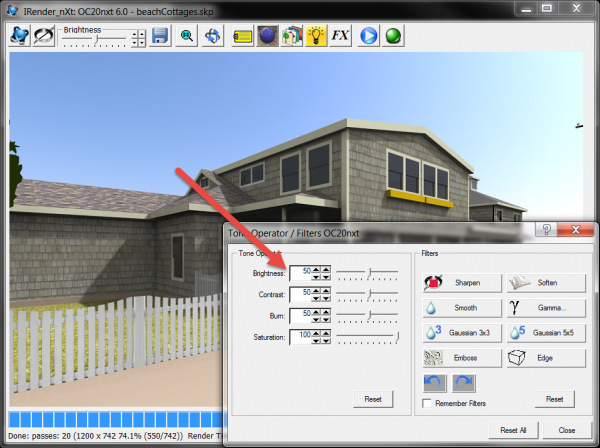Click the blue sphere materials icon
600x448 pixels.
[x=267, y=37]
